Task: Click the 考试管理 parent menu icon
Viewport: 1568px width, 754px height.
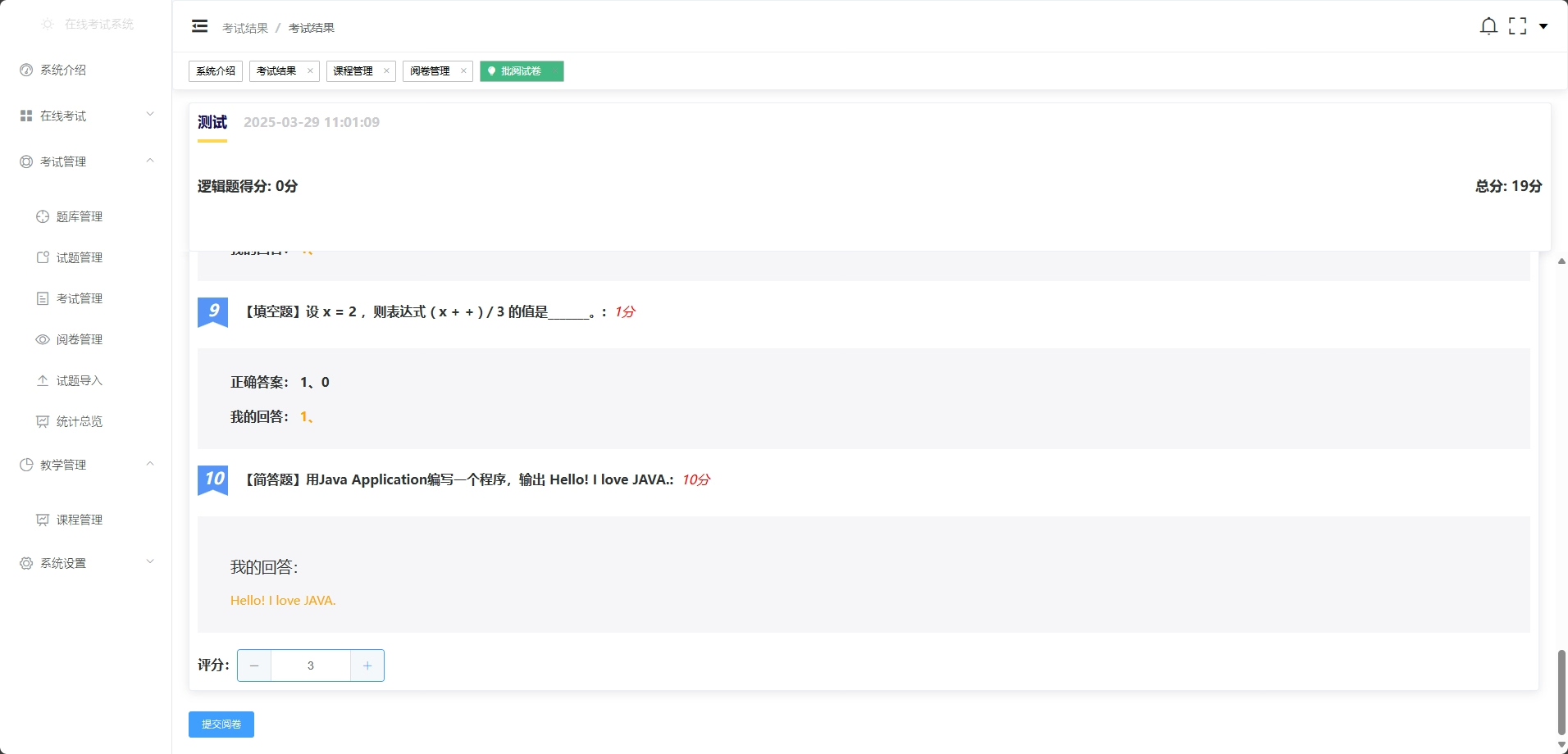Action: point(26,162)
